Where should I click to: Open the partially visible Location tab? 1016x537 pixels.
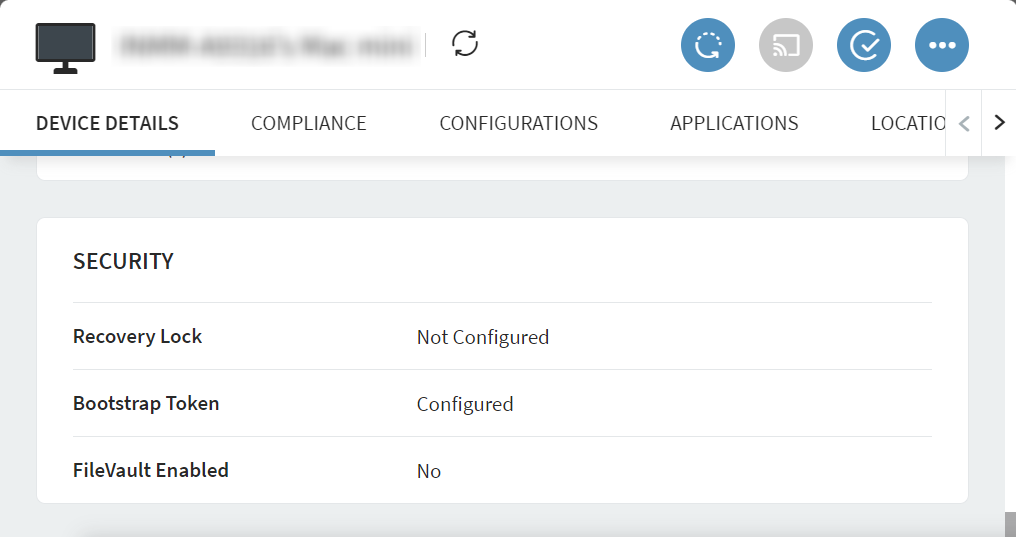tap(905, 123)
